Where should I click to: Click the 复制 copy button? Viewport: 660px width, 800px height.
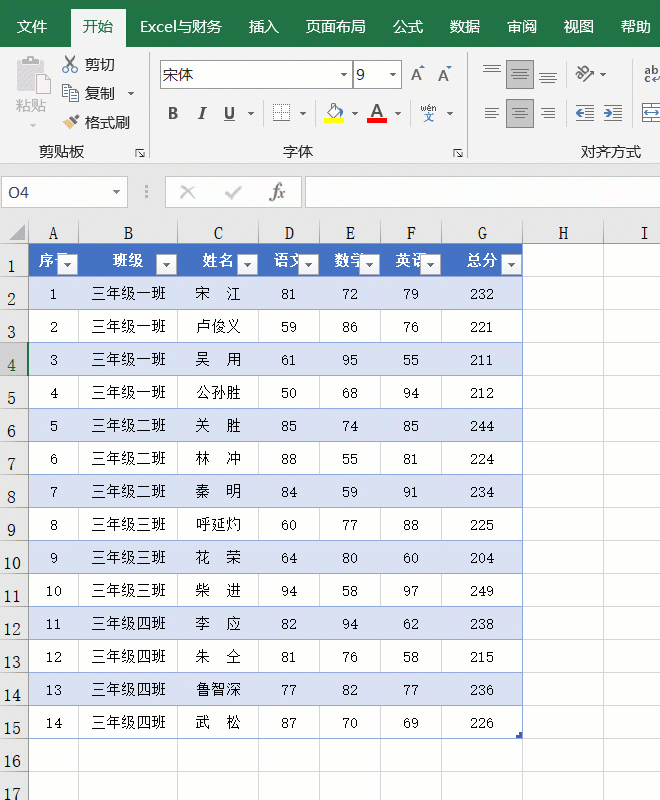pyautogui.click(x=90, y=93)
